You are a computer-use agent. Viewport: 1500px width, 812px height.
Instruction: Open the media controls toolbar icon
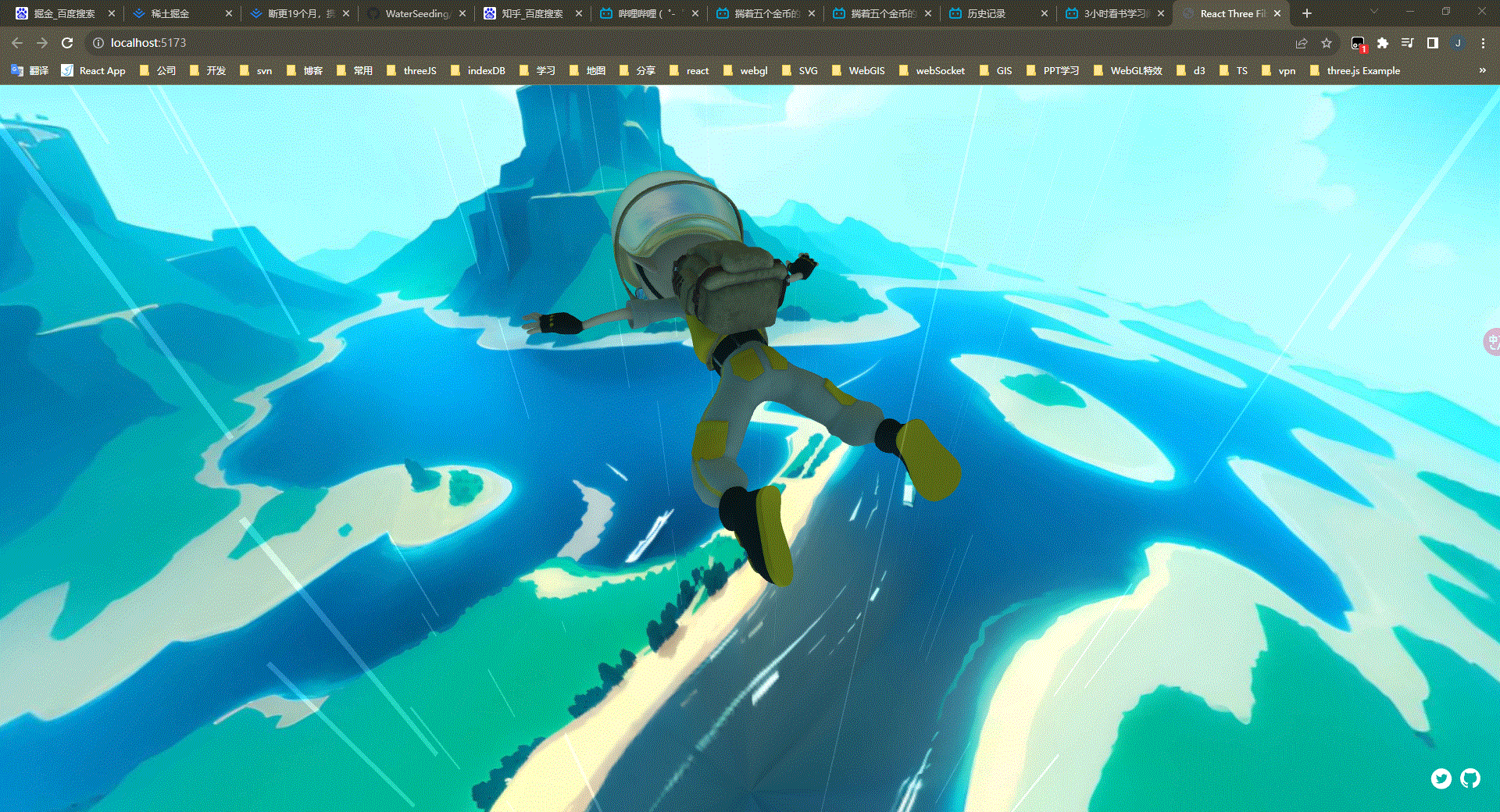pyautogui.click(x=1408, y=43)
